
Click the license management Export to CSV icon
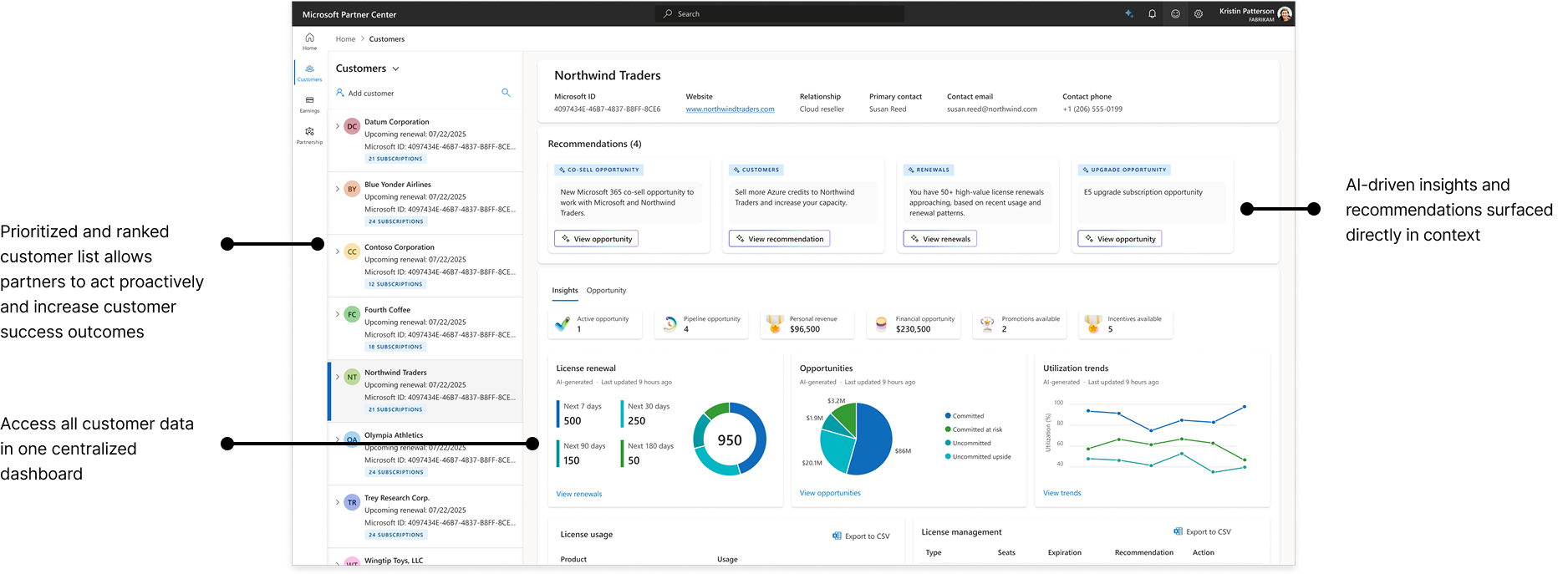pos(1178,531)
